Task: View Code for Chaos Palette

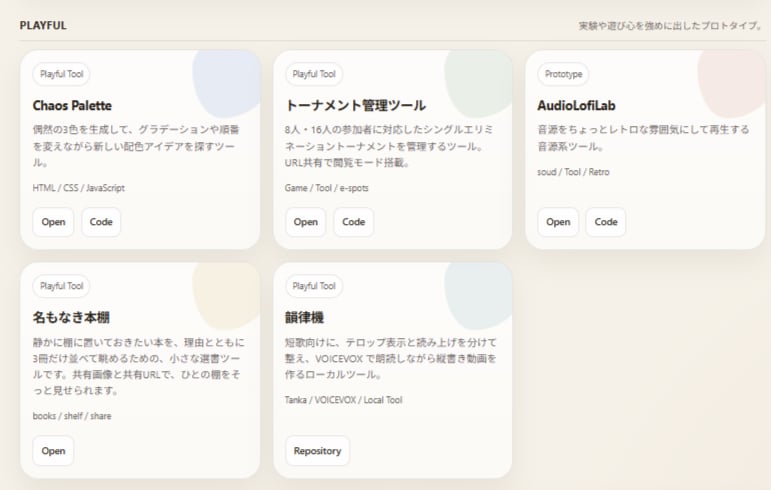Action: coord(101,222)
